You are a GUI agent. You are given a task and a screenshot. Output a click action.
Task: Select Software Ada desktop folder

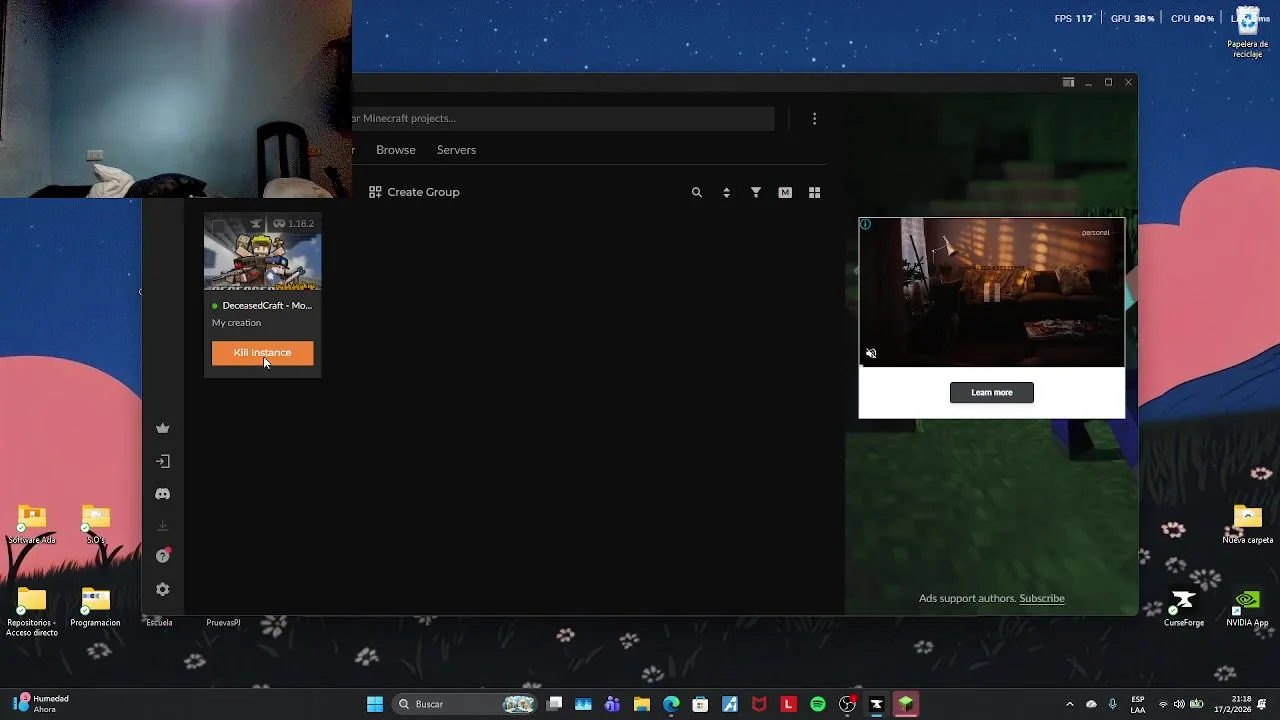click(32, 525)
